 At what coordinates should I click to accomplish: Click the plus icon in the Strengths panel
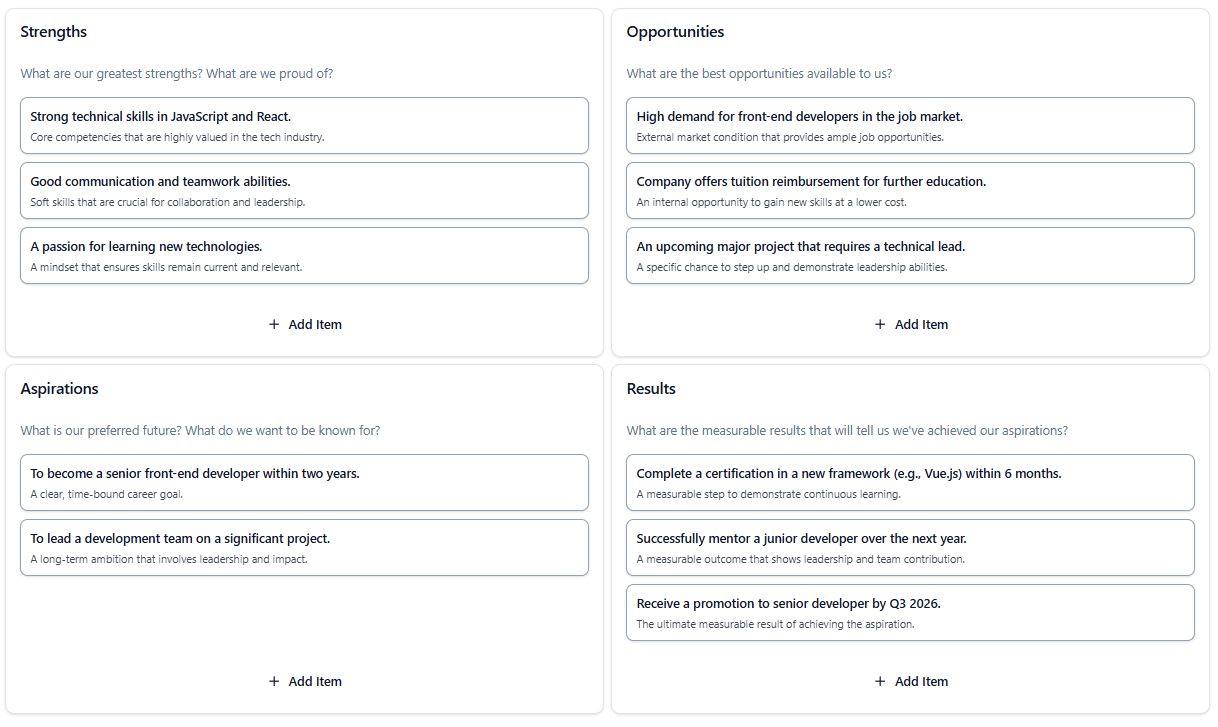[x=274, y=324]
